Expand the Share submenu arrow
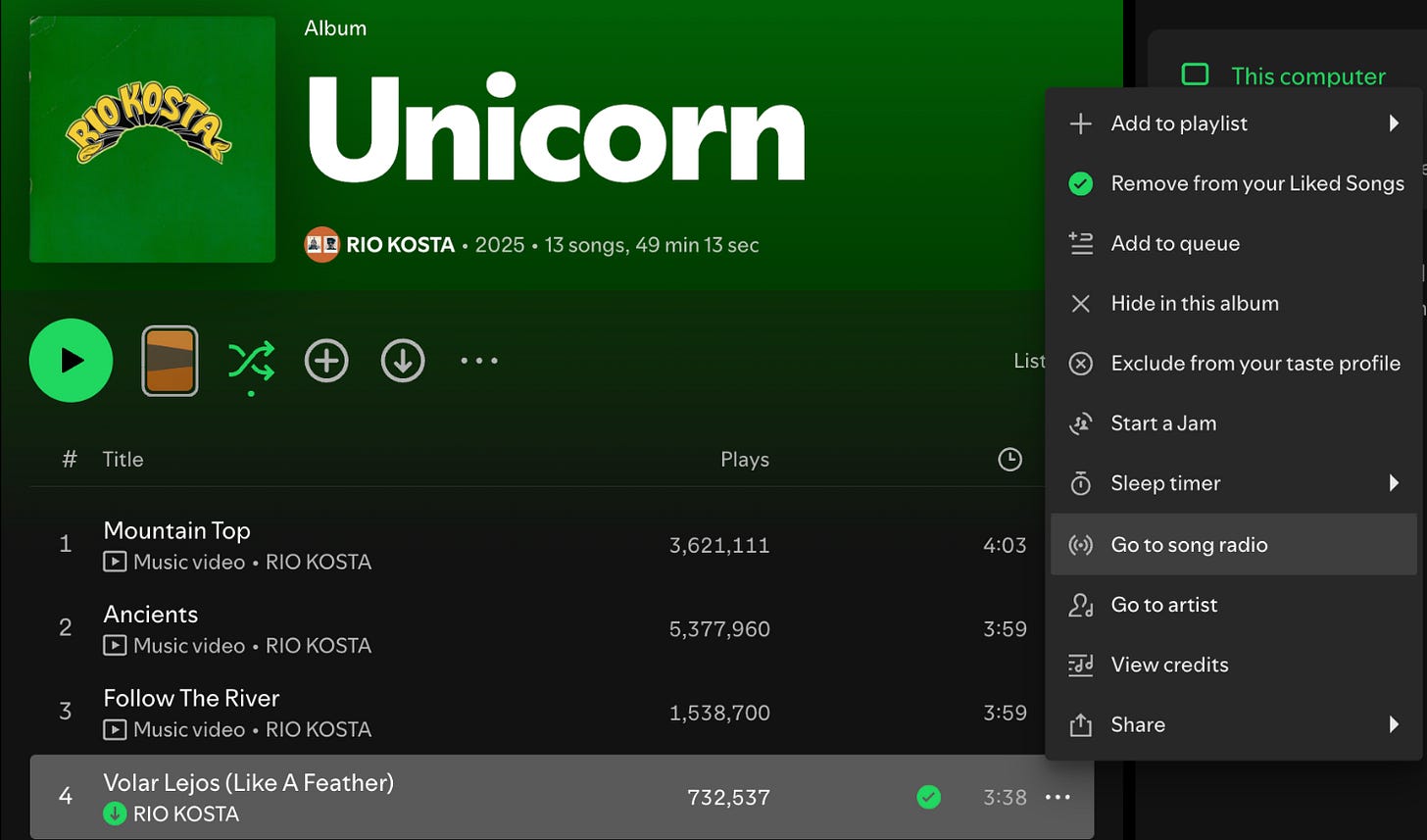 [1394, 724]
